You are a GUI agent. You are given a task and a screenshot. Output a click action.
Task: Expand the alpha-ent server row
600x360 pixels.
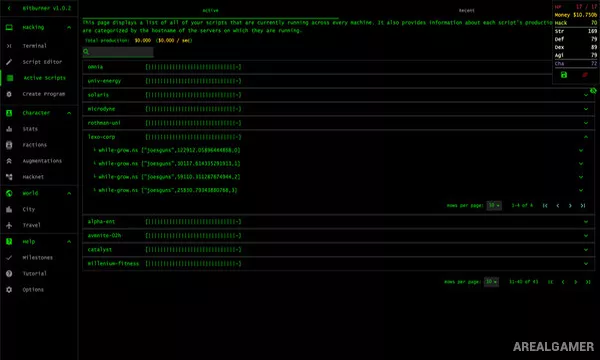[586, 222]
